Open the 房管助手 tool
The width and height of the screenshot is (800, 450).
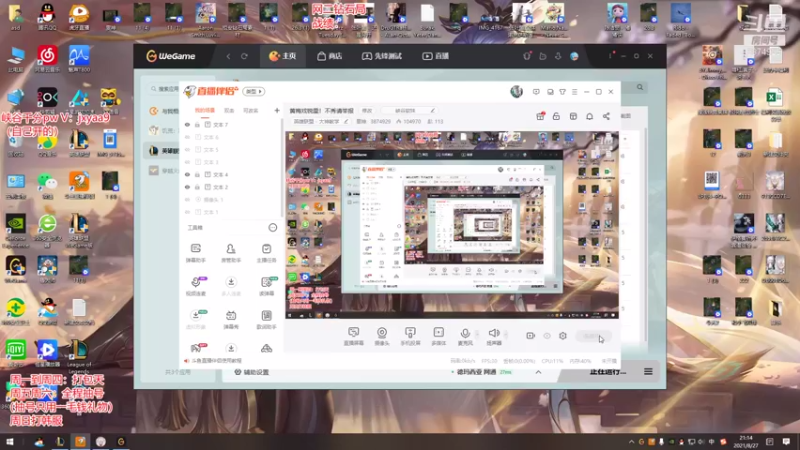[x=231, y=253]
